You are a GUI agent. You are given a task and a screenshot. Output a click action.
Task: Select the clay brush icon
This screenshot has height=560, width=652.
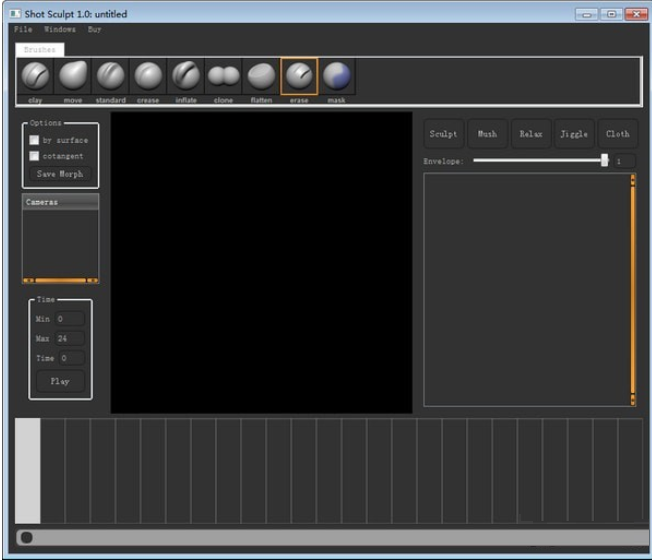click(36, 77)
